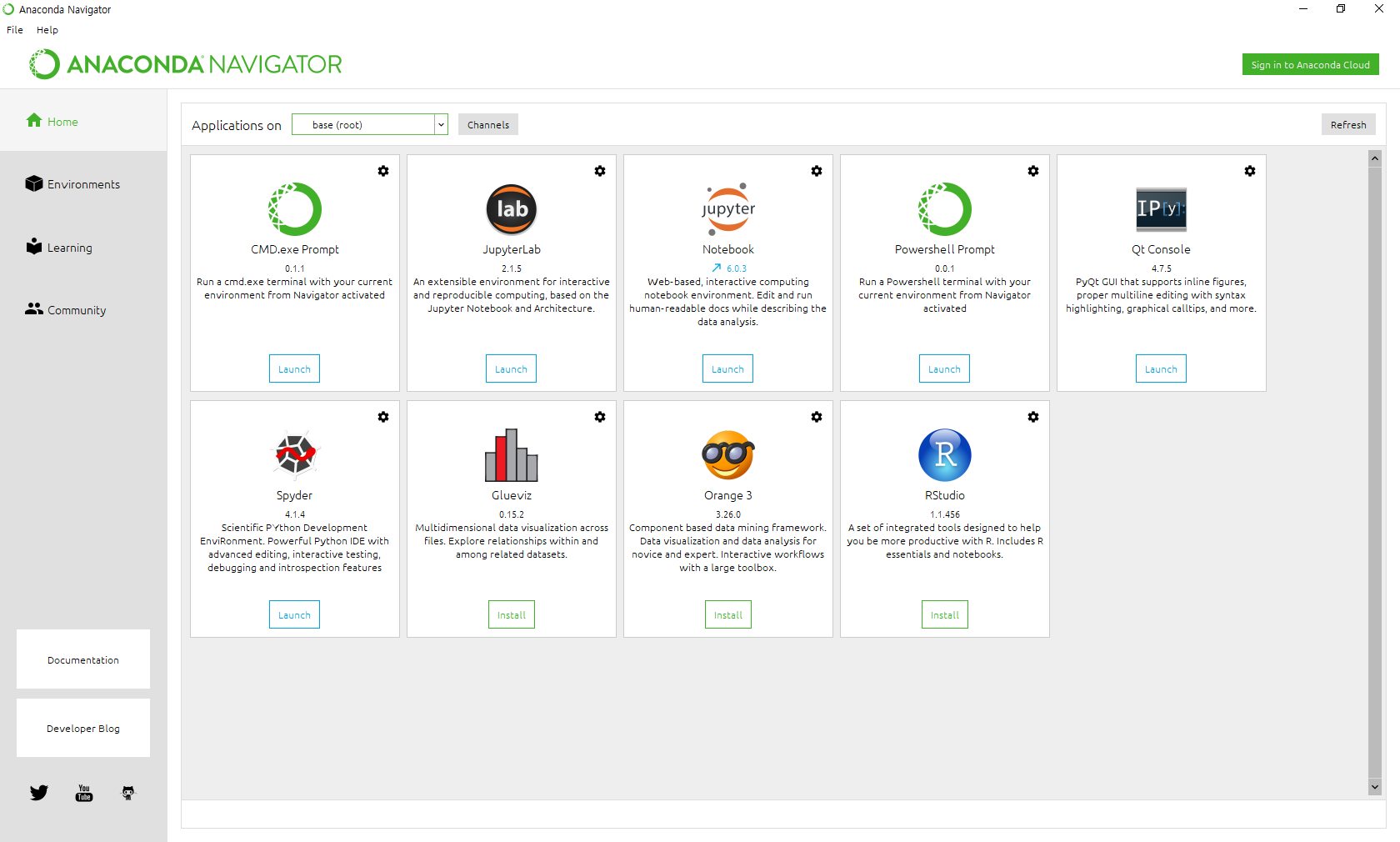Click Orange 3 version text 3.26.0

[x=728, y=514]
